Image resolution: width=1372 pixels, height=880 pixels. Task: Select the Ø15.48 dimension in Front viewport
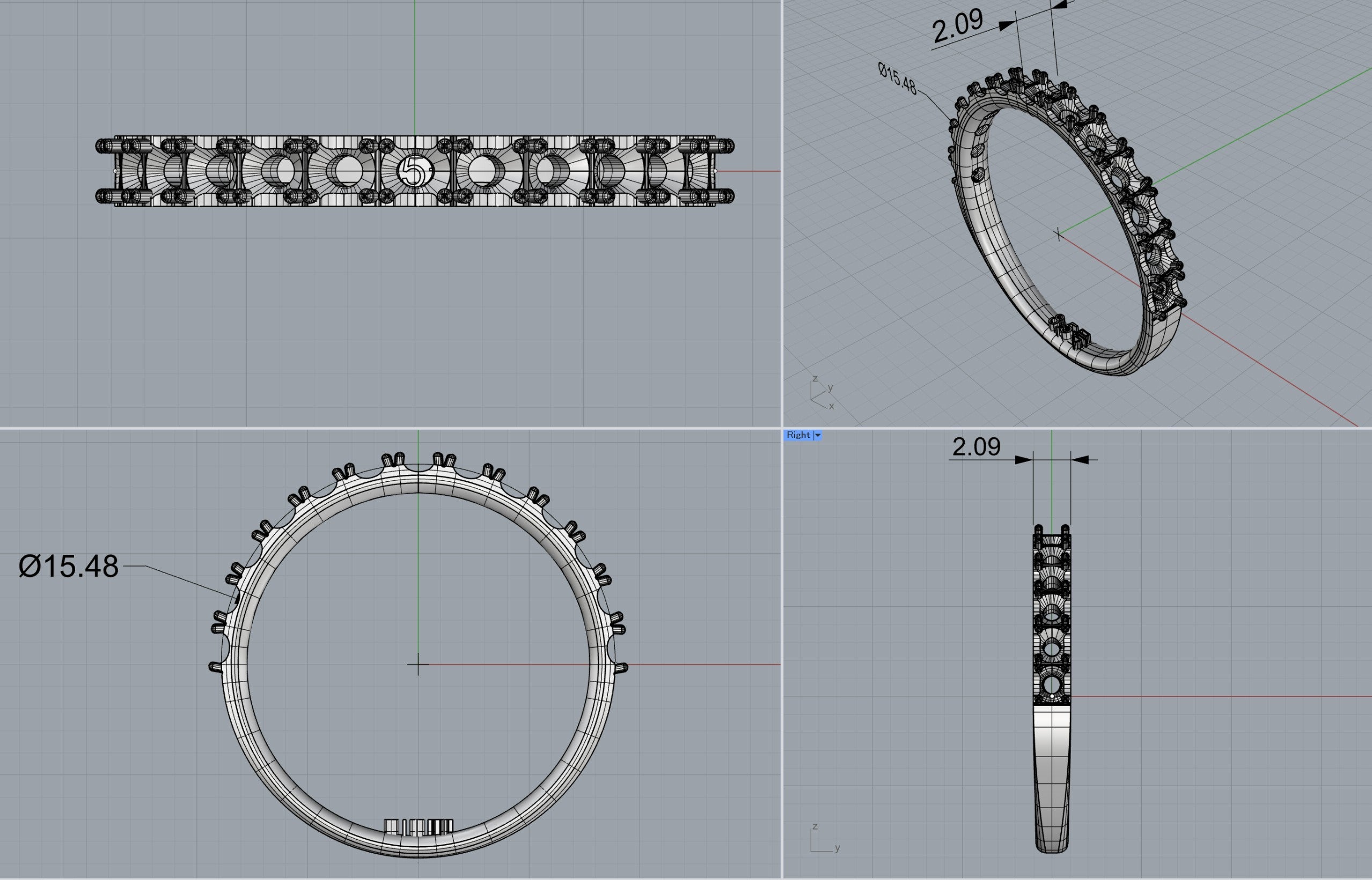(x=69, y=566)
